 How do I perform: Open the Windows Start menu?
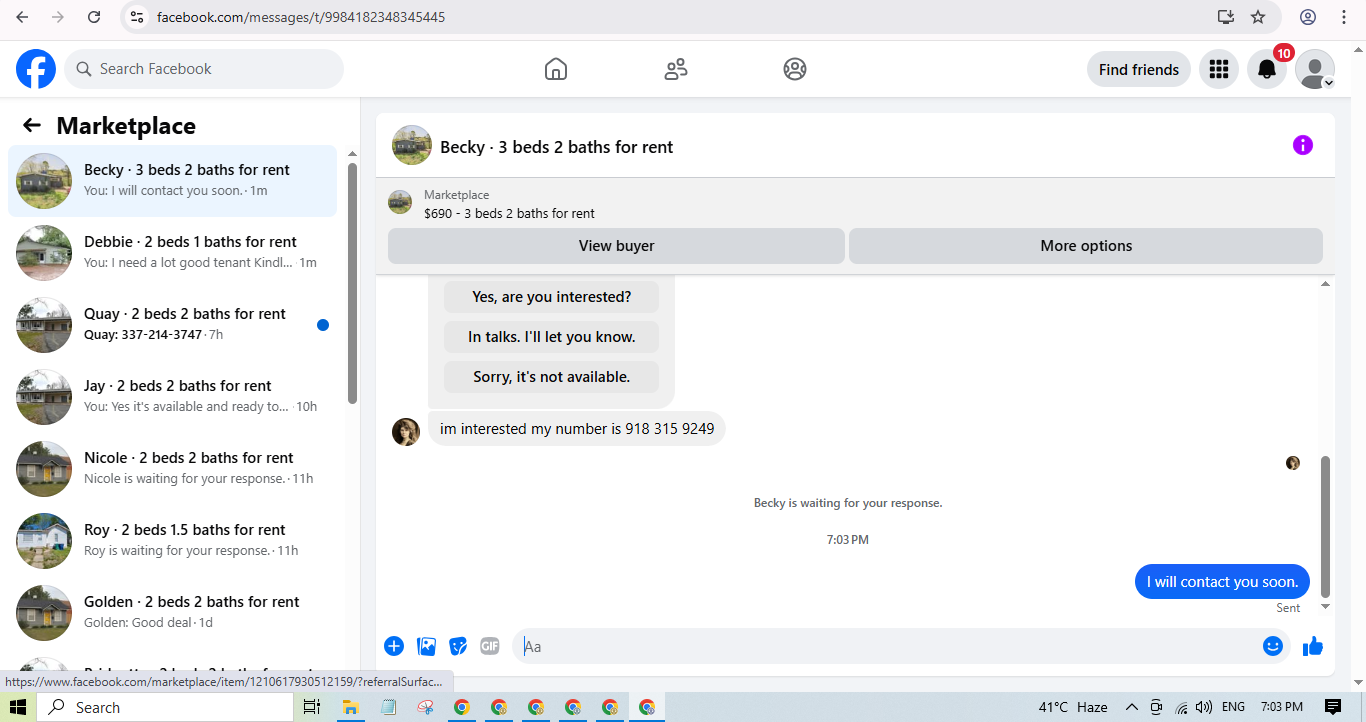coord(18,707)
